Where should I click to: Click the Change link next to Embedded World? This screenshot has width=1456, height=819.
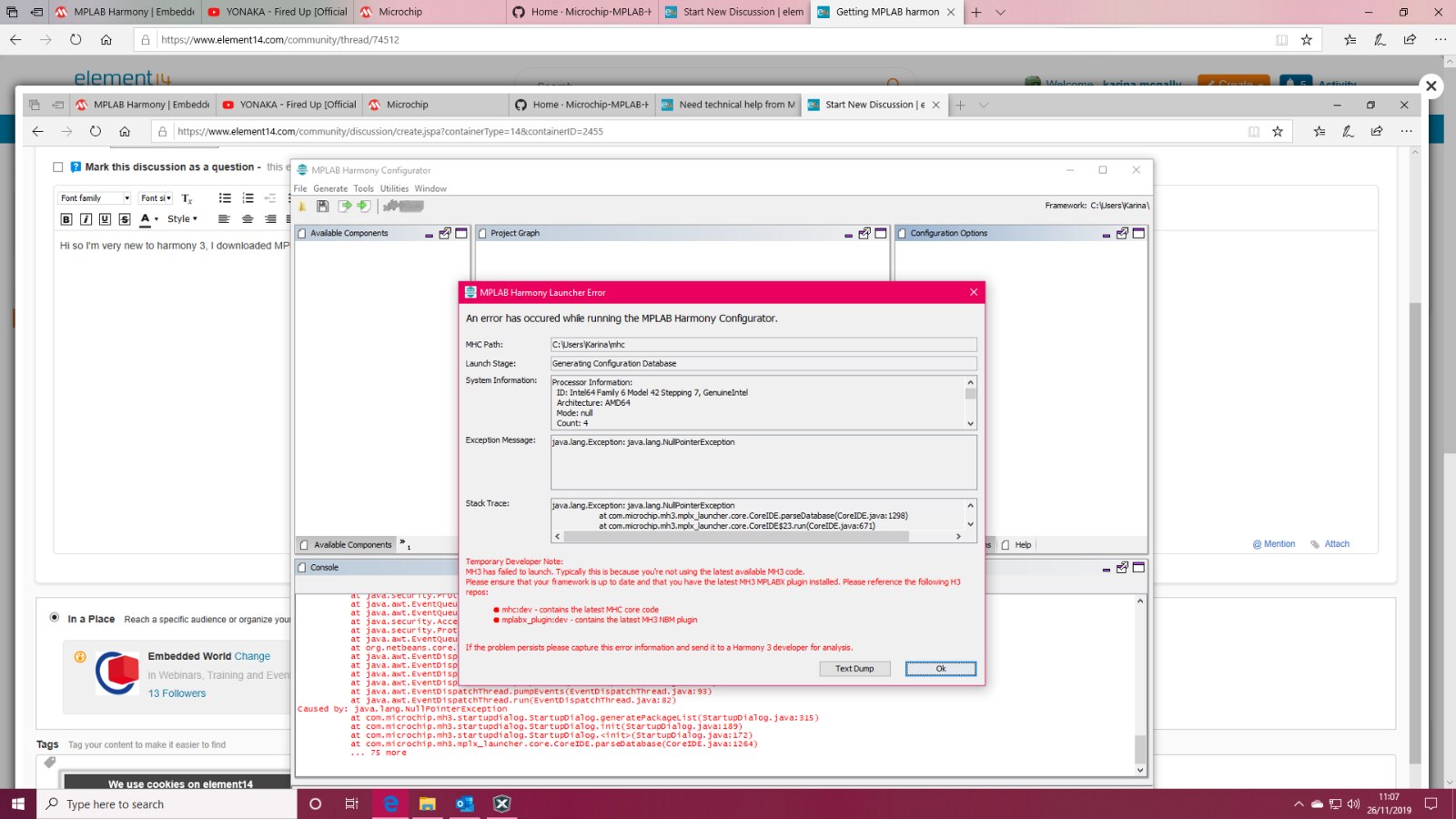pos(252,656)
